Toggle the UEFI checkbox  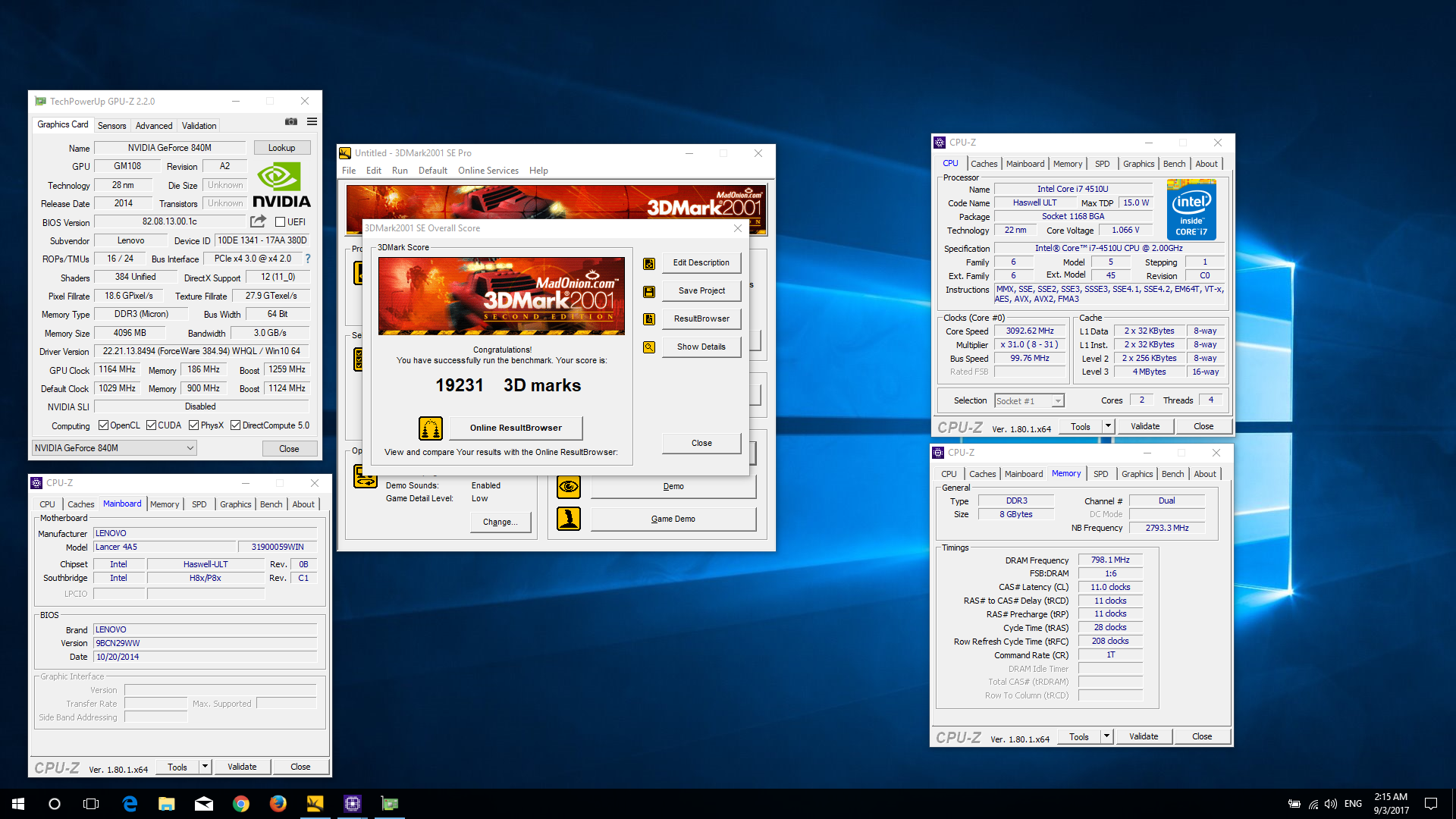tap(280, 222)
